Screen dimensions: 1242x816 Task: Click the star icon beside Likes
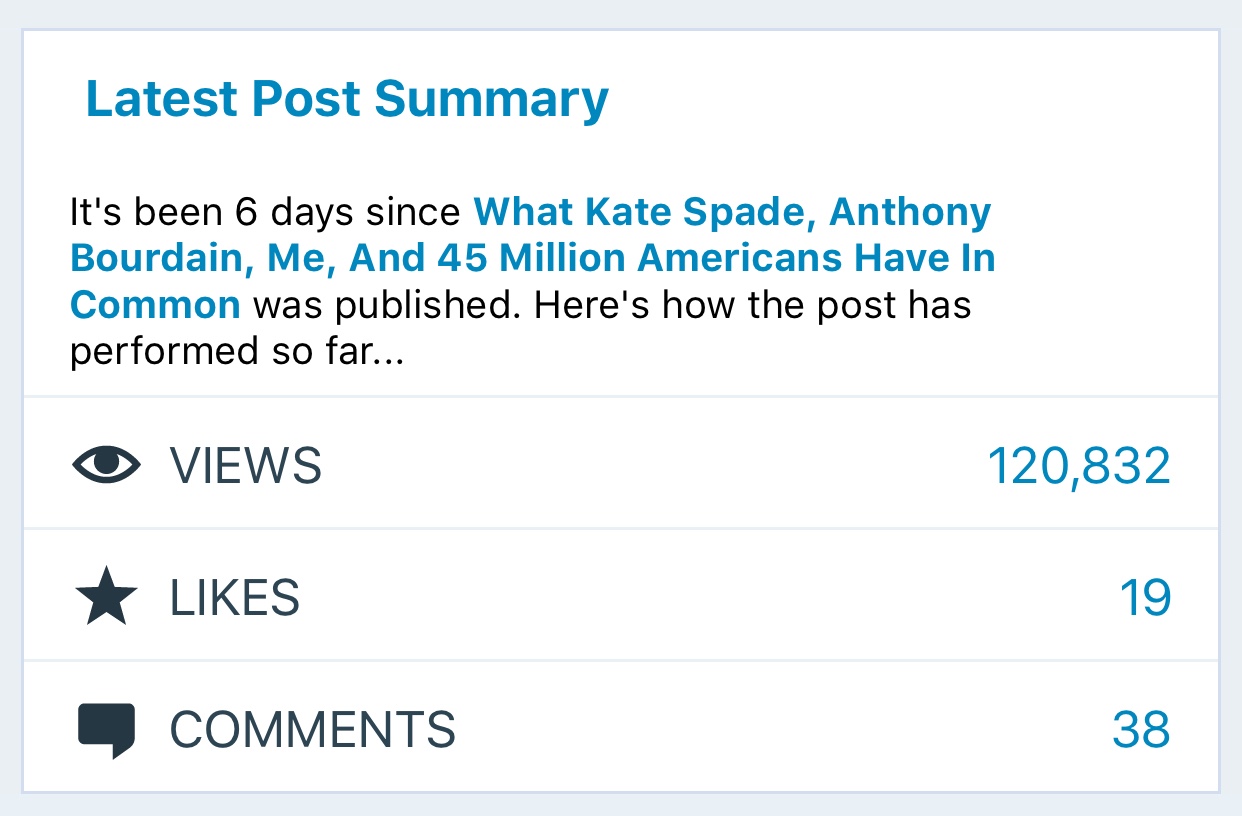pyautogui.click(x=106, y=598)
